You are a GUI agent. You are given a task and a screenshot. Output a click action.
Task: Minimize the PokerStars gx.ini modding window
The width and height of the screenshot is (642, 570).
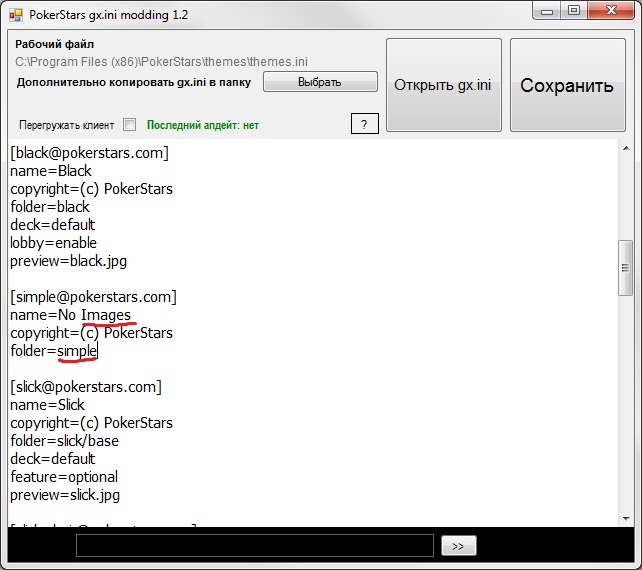(547, 11)
